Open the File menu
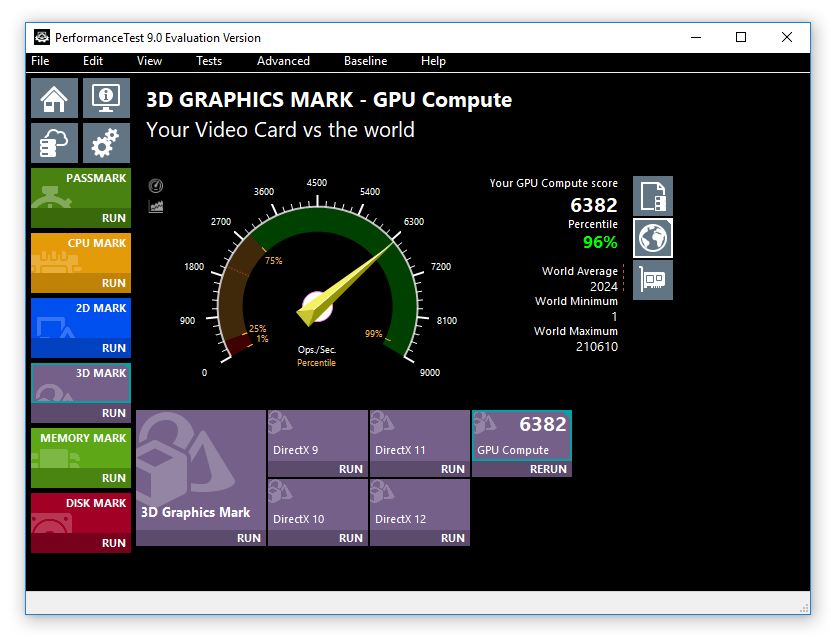Viewport: 831px width, 639px height. click(x=40, y=61)
